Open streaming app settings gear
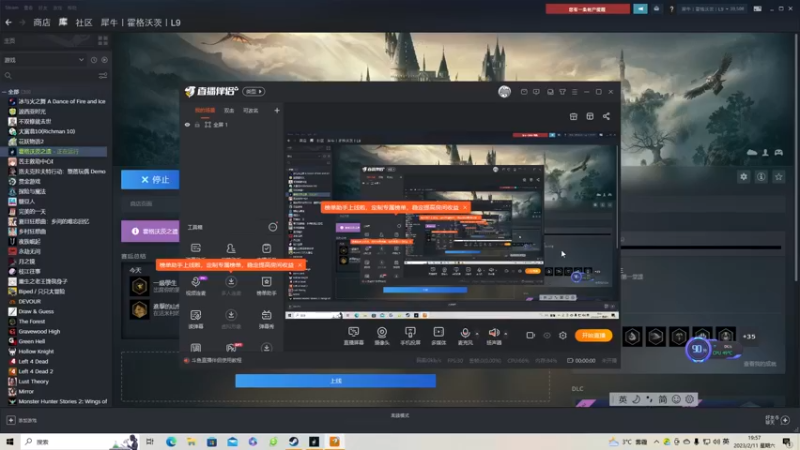Screen dimensions: 800x450 point(563,335)
